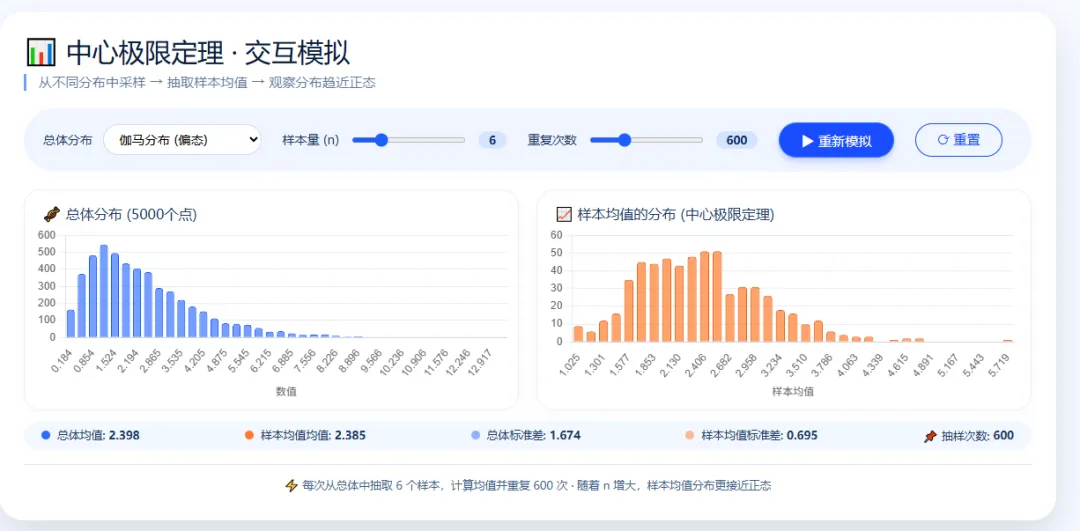Click the play icon in 重新模拟 button
The image size is (1080, 531).
coord(807,141)
